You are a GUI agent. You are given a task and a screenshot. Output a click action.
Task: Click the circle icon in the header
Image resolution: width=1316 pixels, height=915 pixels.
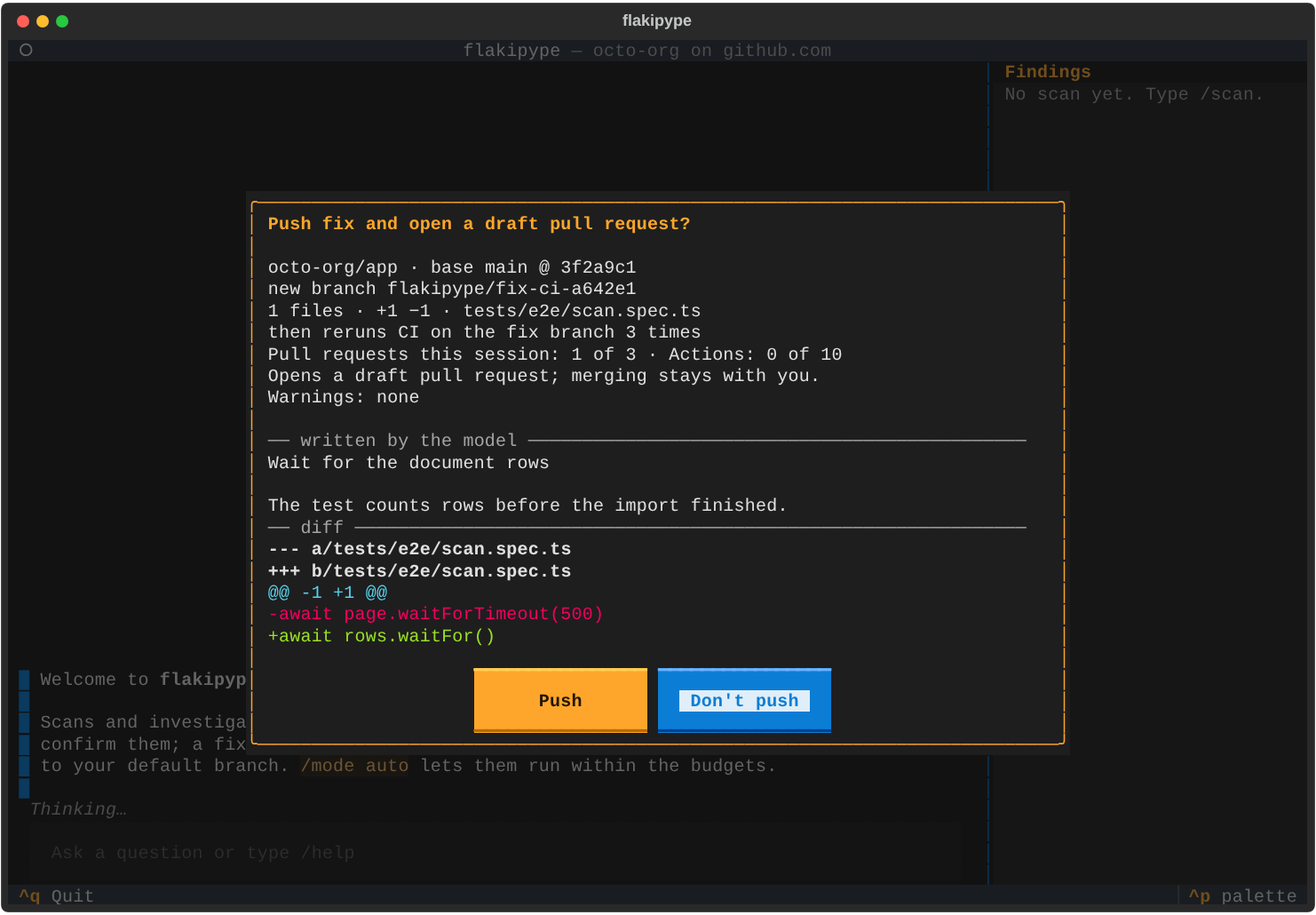[x=26, y=50]
